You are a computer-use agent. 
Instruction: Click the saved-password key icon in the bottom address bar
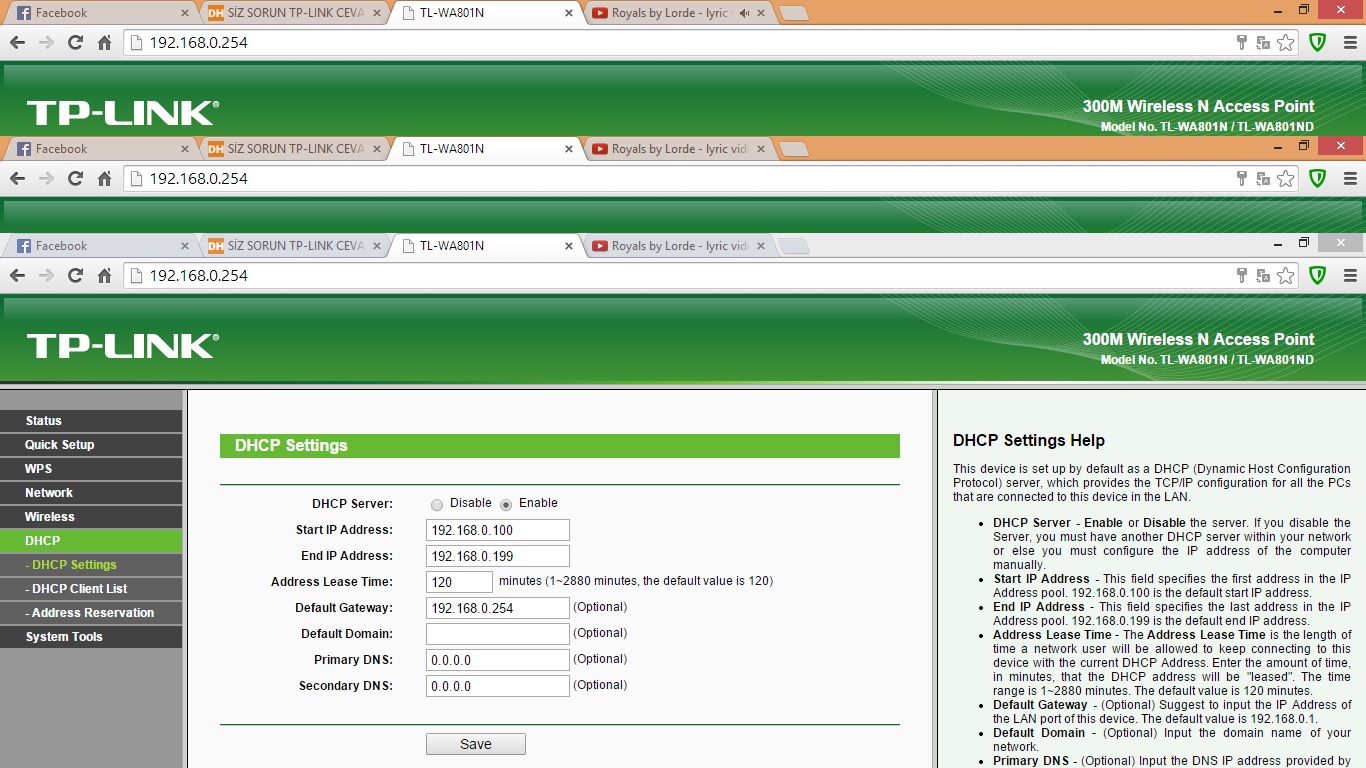tap(1242, 276)
